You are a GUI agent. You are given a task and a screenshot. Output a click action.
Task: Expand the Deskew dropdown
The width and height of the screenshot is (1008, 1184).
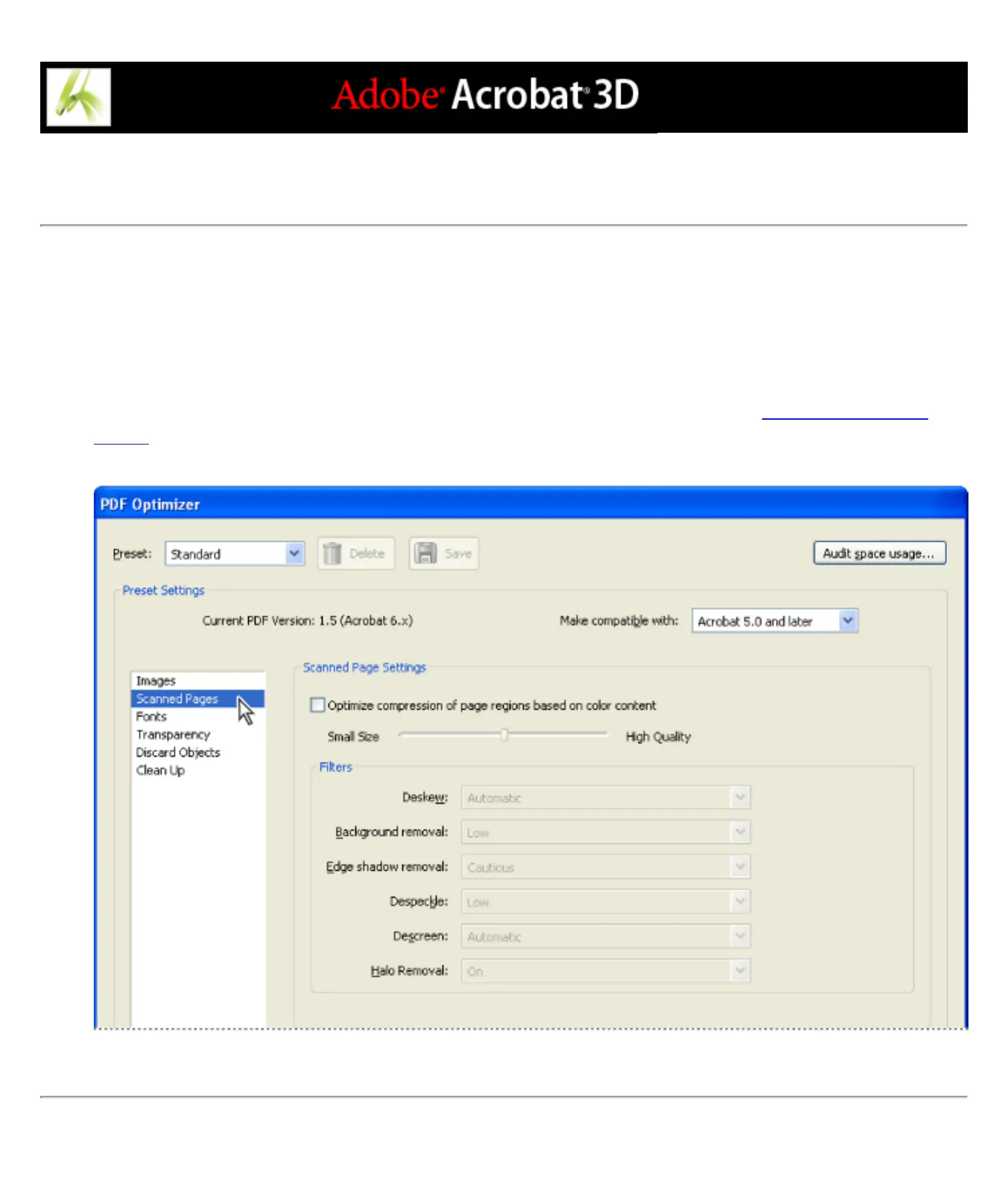pyautogui.click(x=606, y=798)
